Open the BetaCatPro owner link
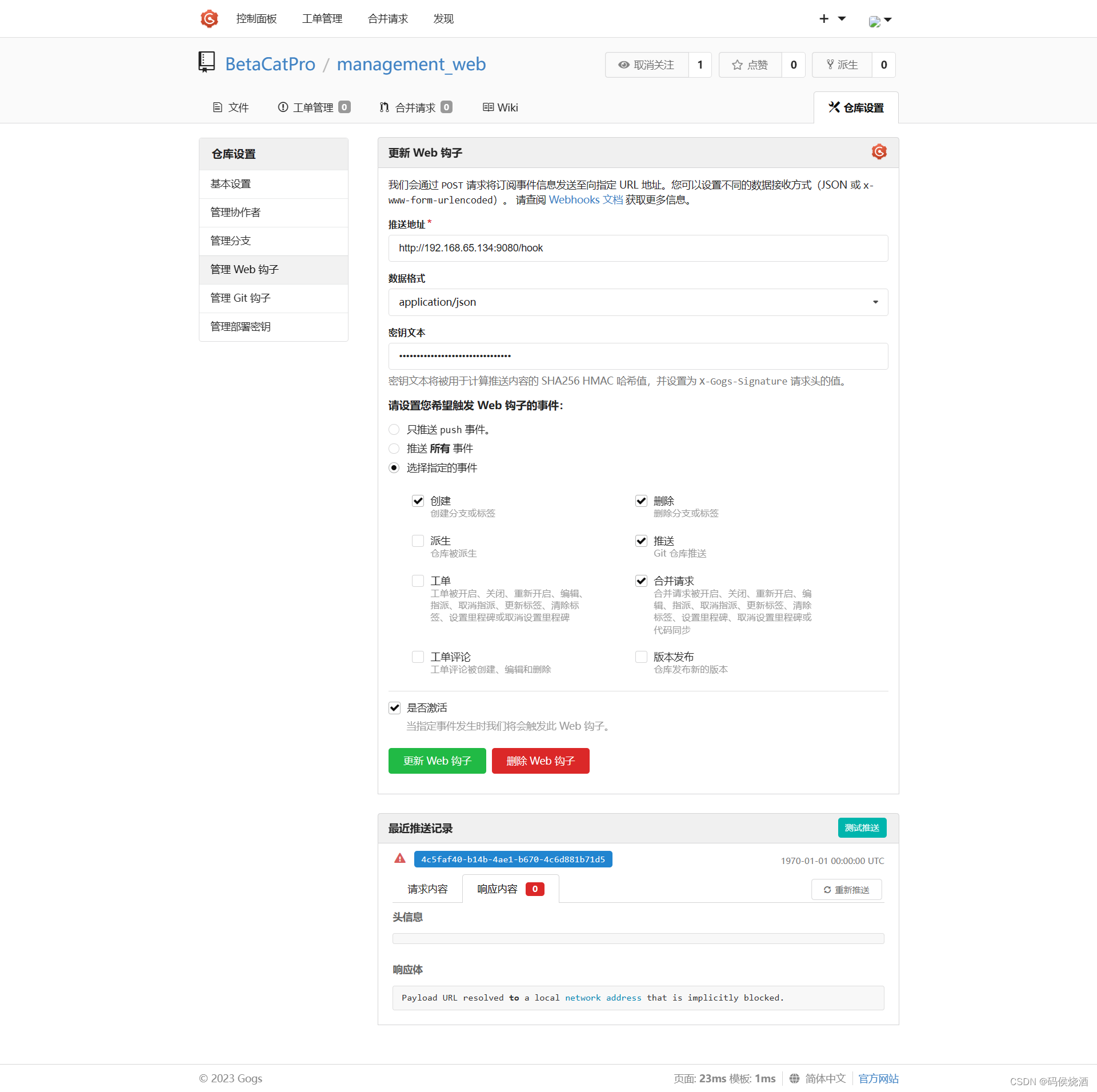1097x1092 pixels. pos(270,64)
